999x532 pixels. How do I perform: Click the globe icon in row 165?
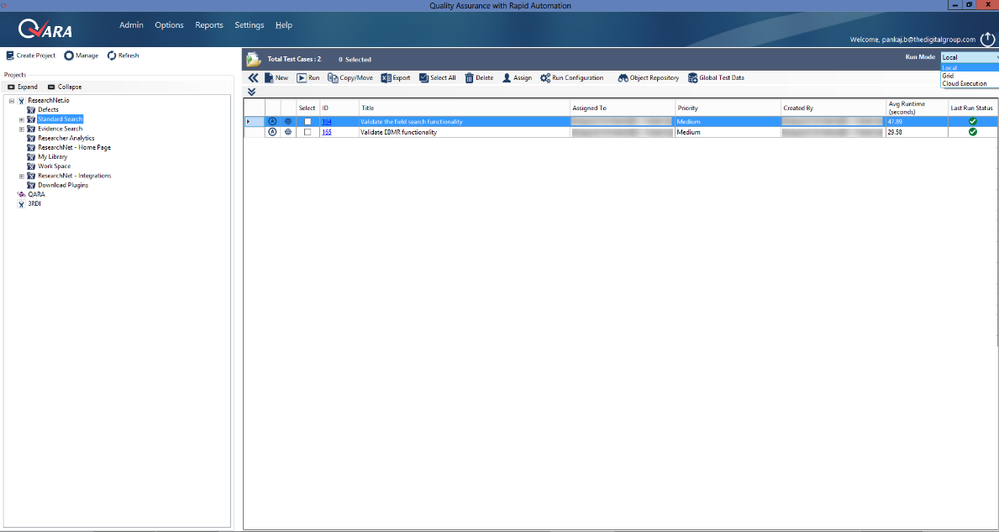288,132
